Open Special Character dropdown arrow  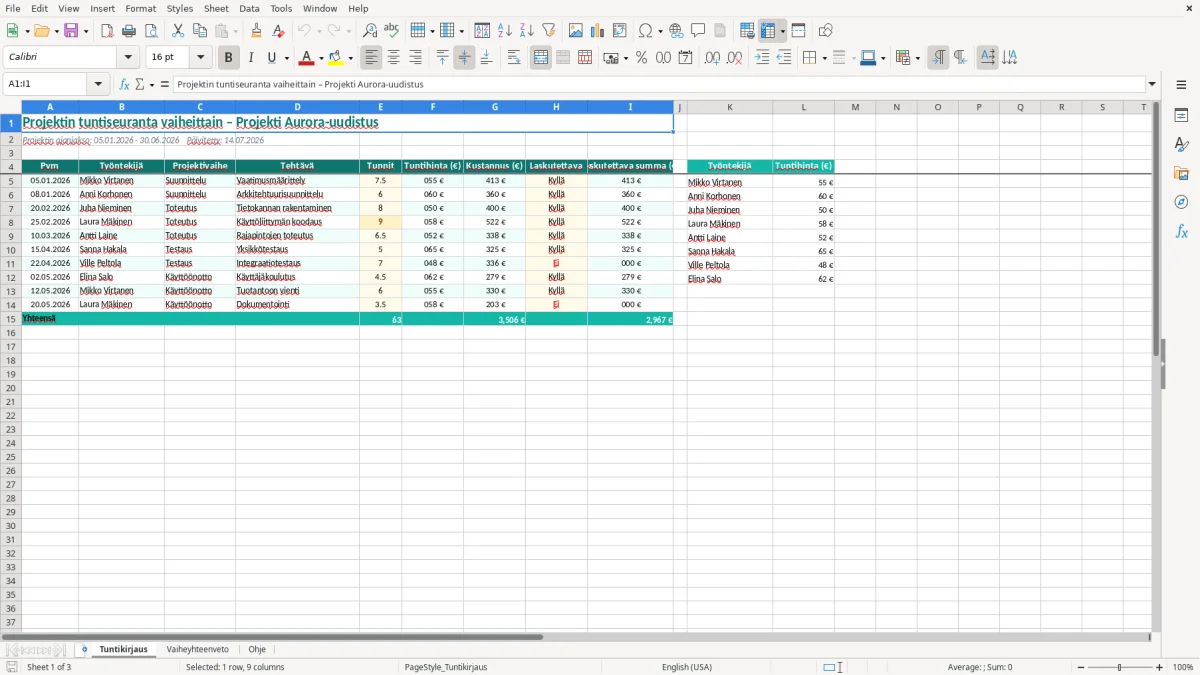(661, 31)
